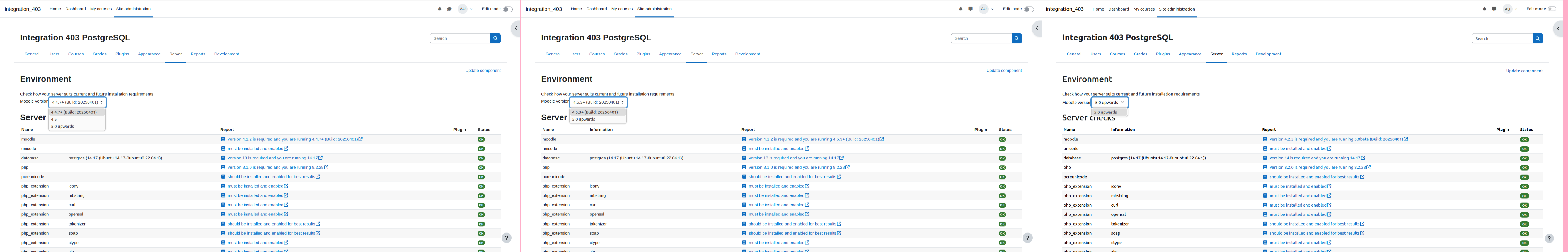The height and width of the screenshot is (252, 1568).
Task: Open Moodle version dropdown showing 4.5.3+ (Build: 20250401)
Action: (x=598, y=102)
